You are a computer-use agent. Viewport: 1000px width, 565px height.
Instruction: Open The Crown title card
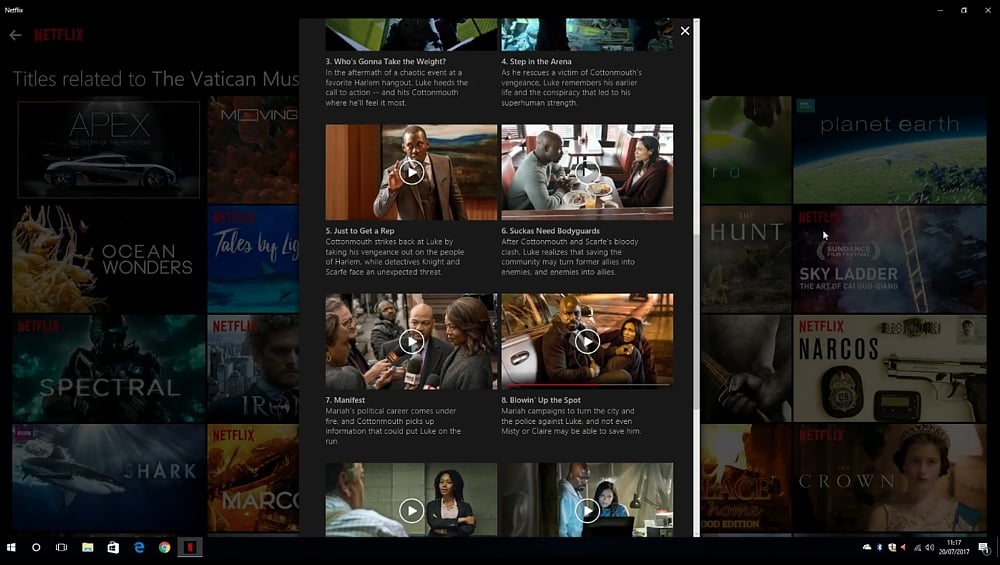tap(890, 478)
